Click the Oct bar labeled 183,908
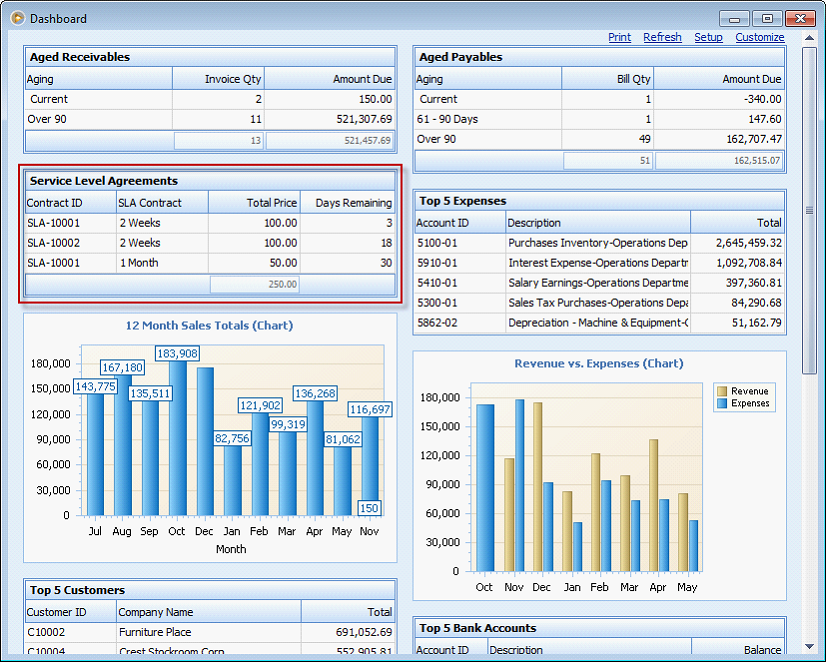This screenshot has height=663, width=827. click(x=178, y=439)
